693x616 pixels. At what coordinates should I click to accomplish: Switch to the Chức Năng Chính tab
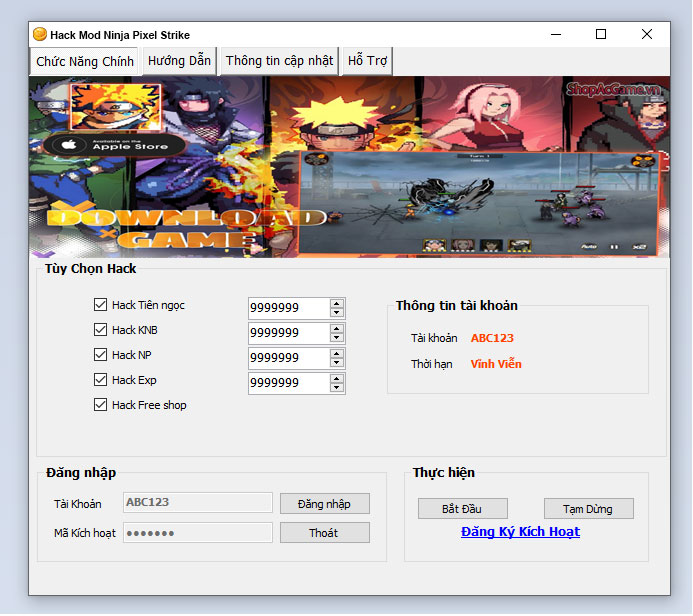click(x=85, y=61)
